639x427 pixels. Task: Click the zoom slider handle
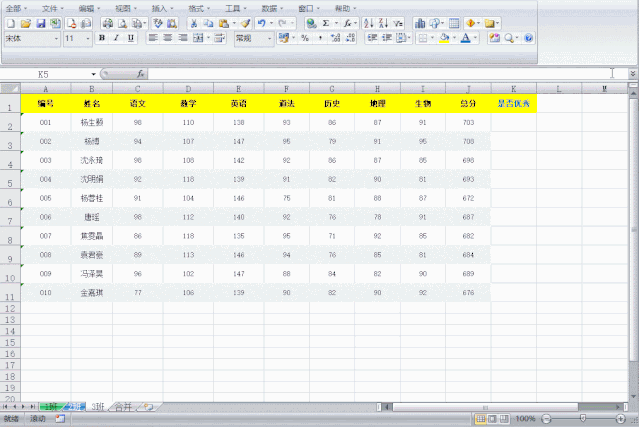pos(583,418)
